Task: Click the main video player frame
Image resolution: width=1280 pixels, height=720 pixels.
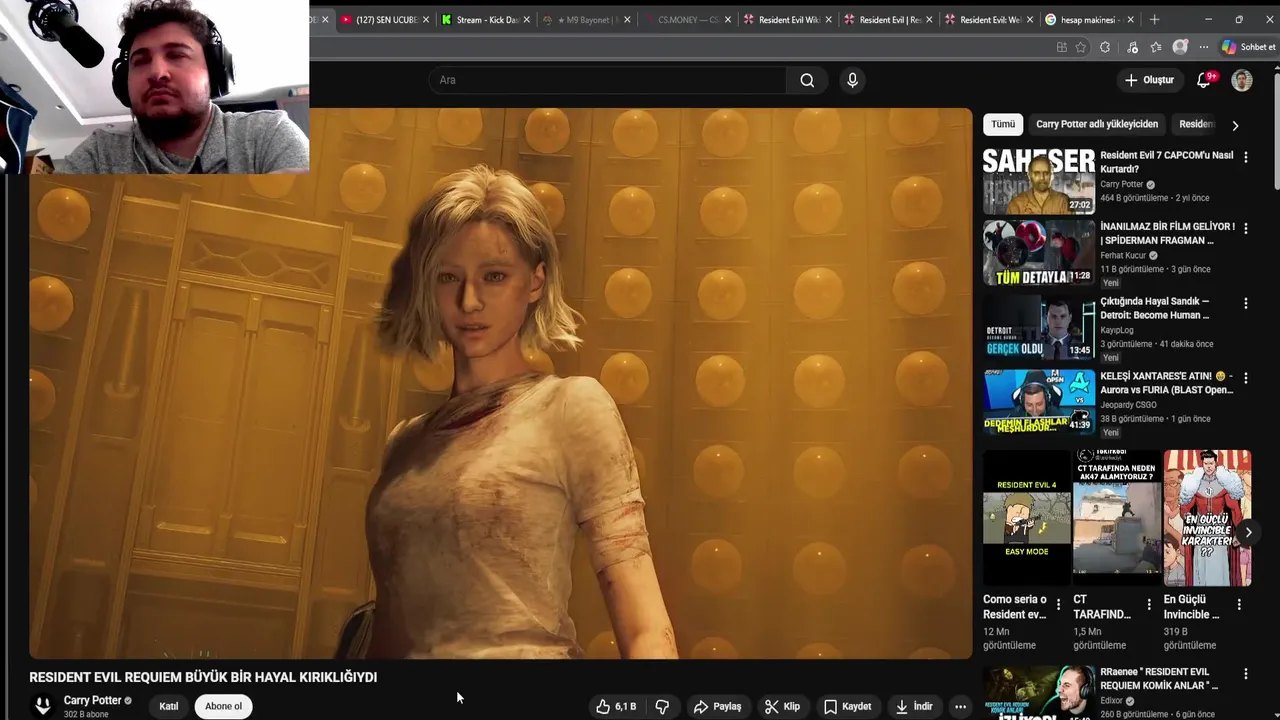Action: (500, 384)
